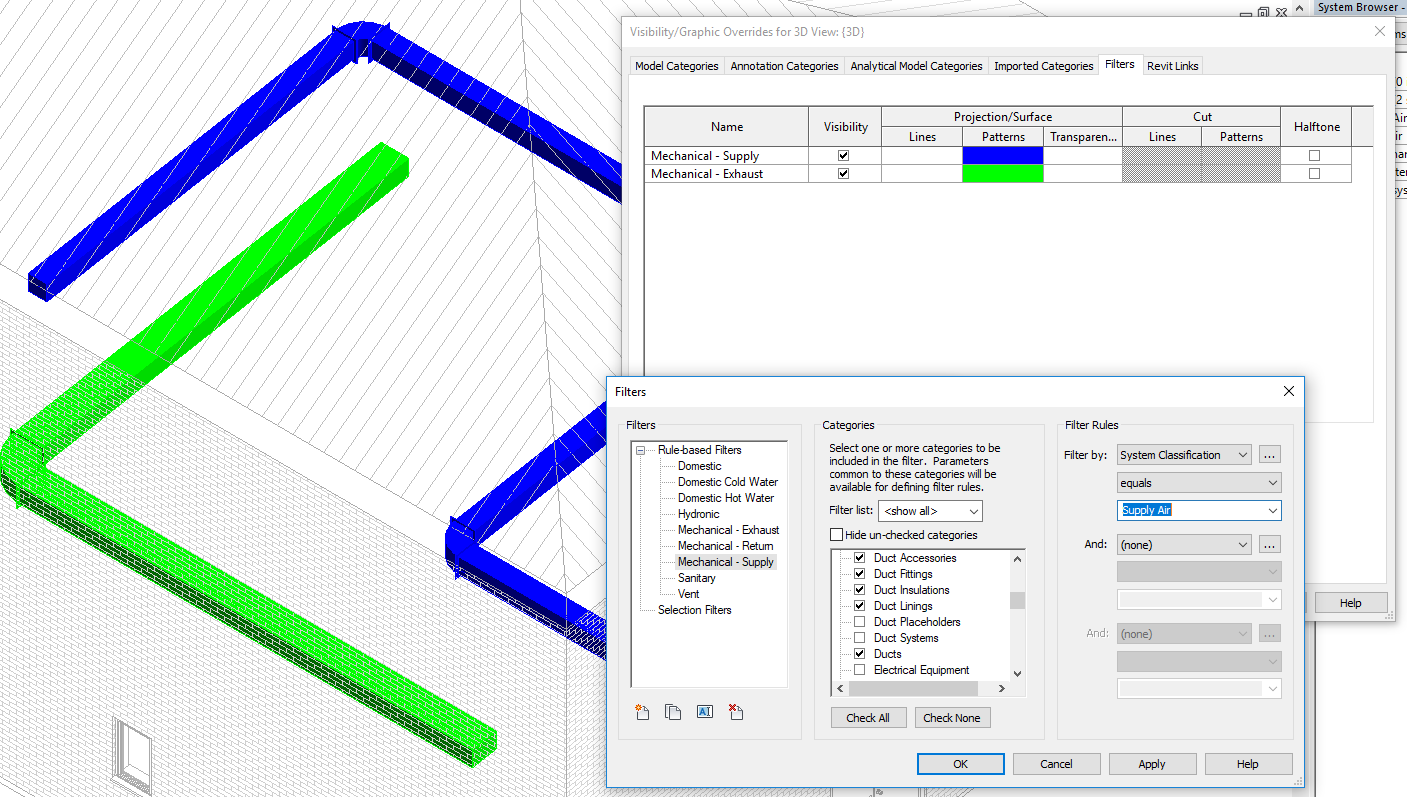Apply the filter changes
This screenshot has height=797, width=1407.
pyautogui.click(x=1152, y=763)
